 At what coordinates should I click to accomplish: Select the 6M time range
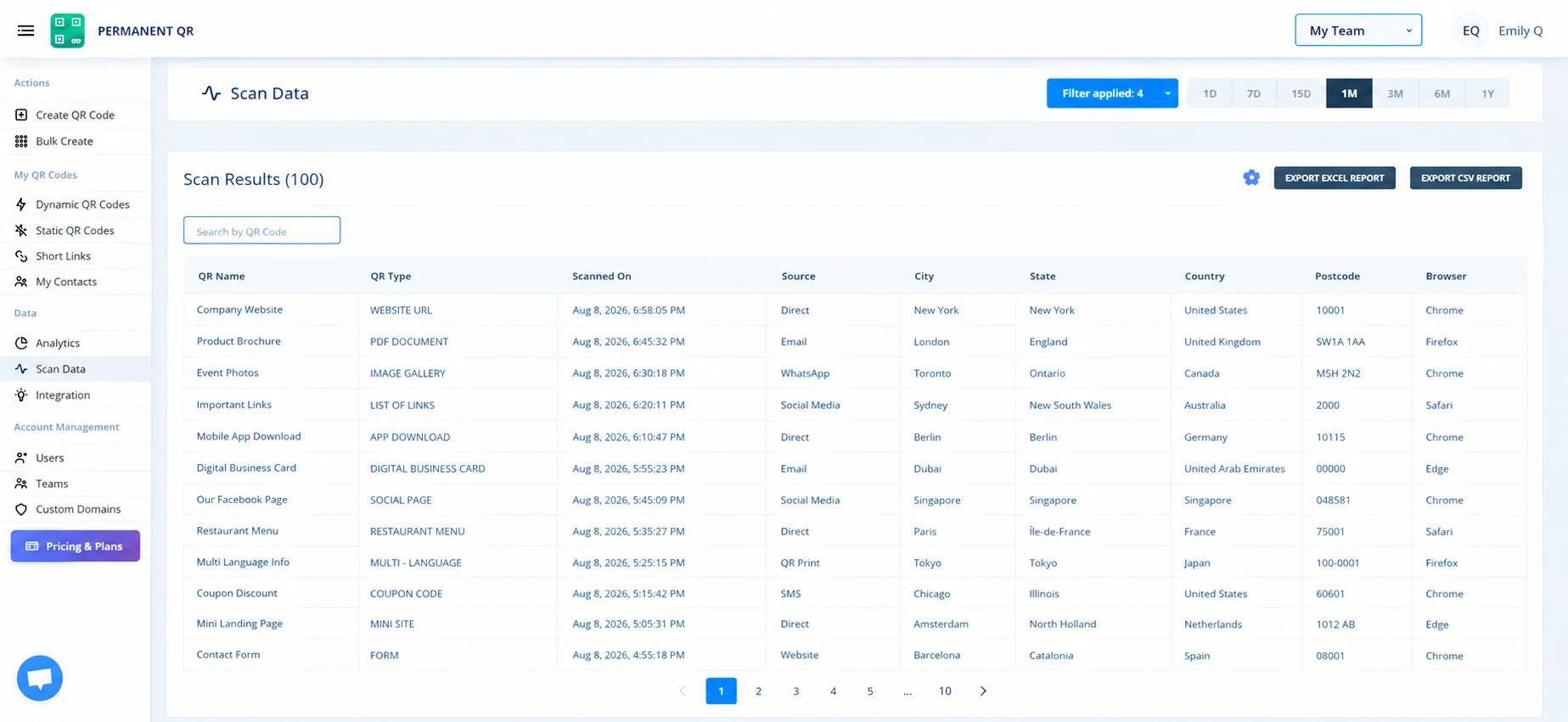pyautogui.click(x=1442, y=93)
